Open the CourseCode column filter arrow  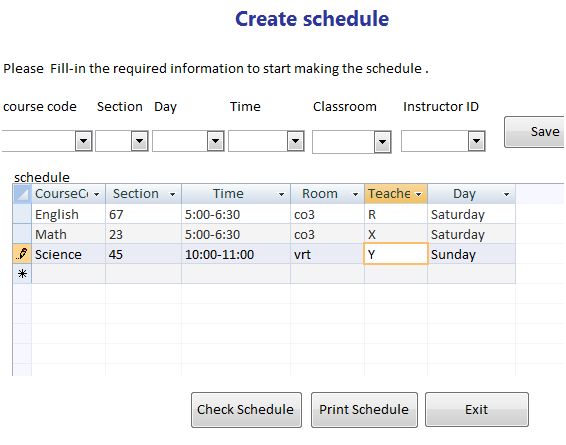[x=96, y=194]
